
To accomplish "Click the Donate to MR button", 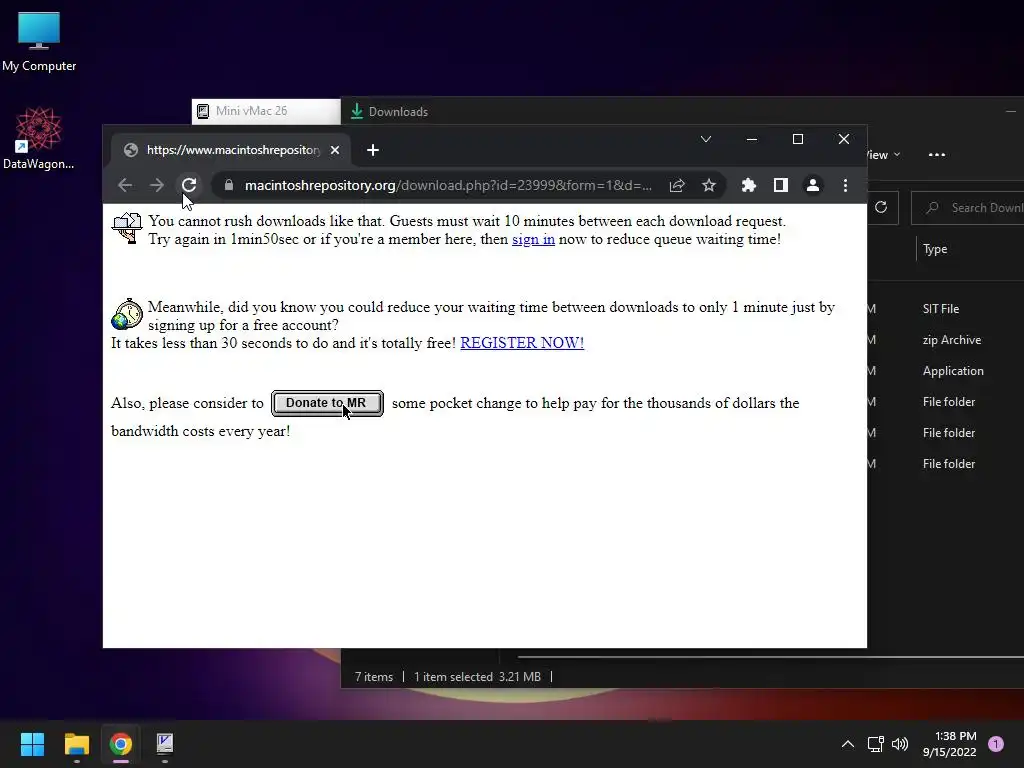I will [327, 403].
